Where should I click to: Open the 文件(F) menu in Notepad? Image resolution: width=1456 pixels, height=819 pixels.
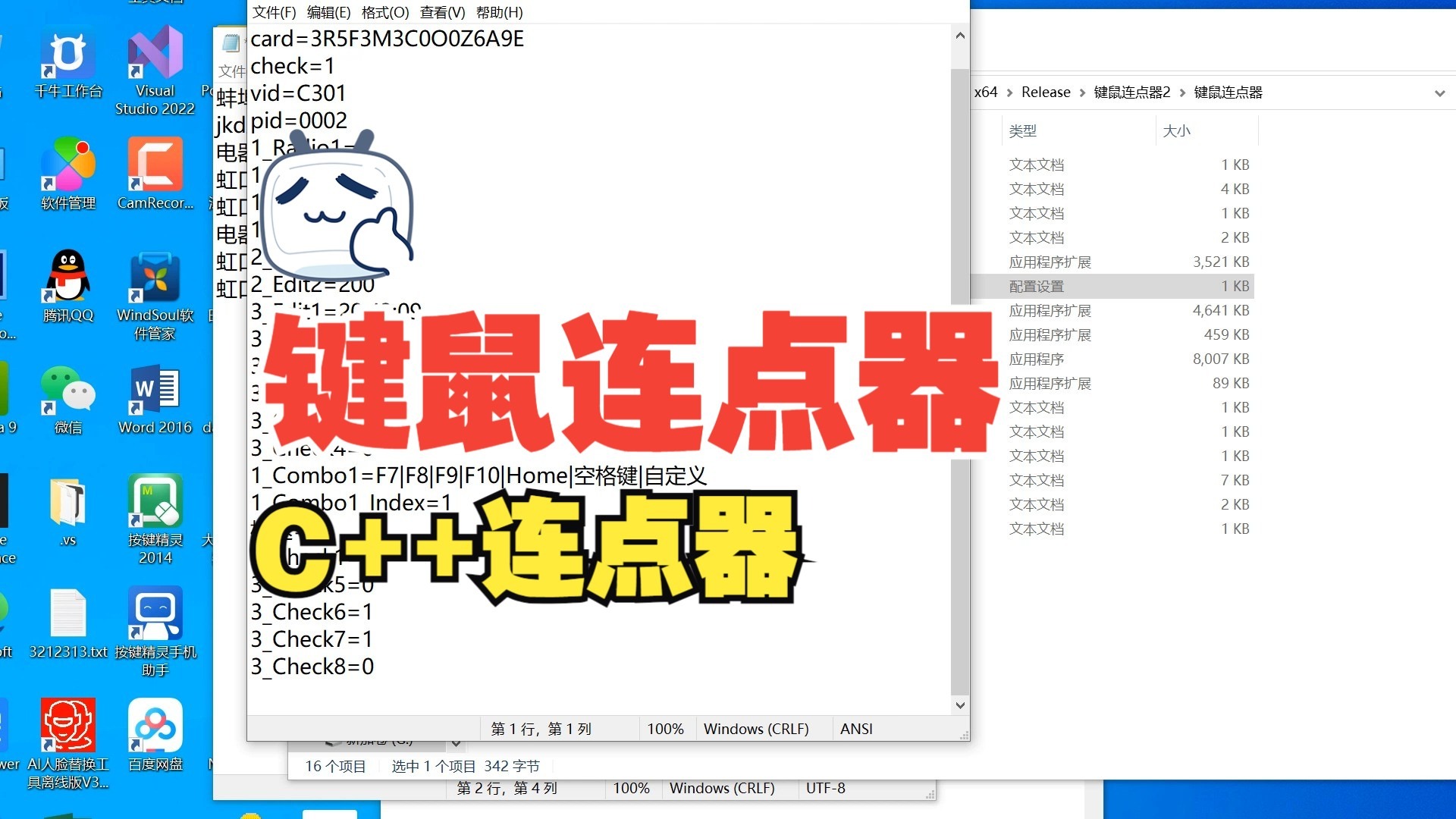(274, 12)
